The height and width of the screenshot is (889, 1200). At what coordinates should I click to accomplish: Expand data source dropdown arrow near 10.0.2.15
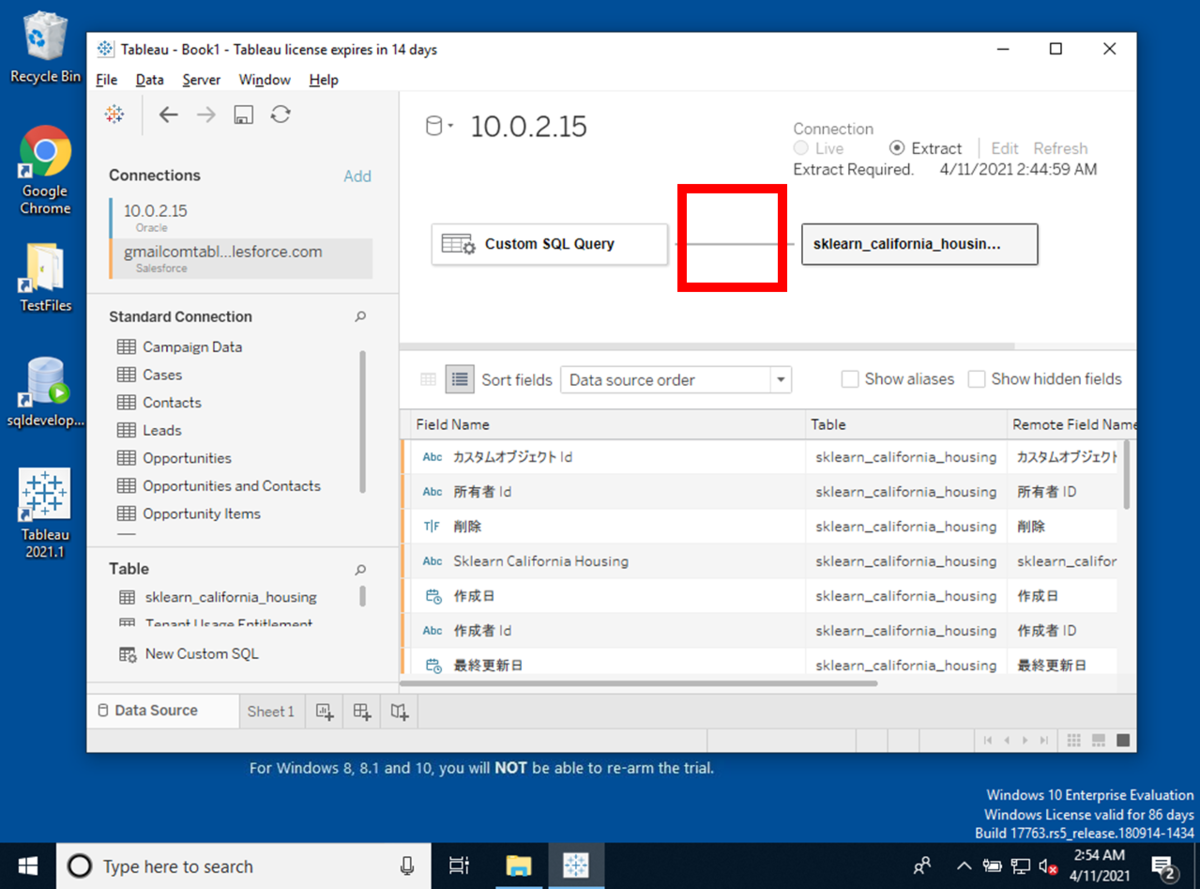tap(451, 127)
